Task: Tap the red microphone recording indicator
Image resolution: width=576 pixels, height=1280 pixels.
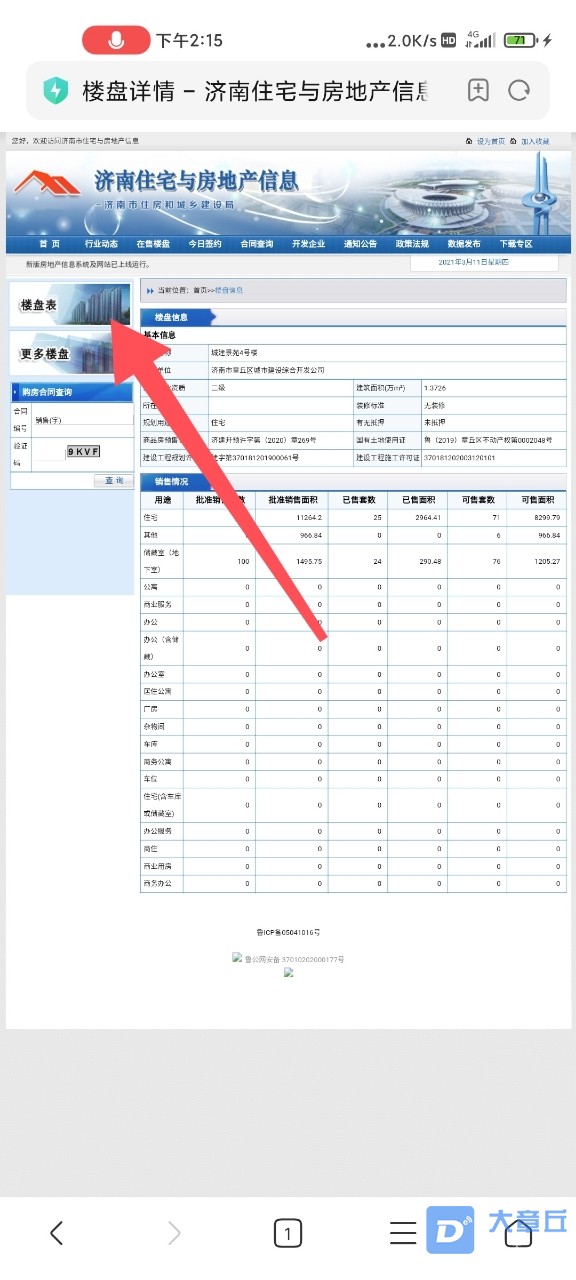Action: (116, 41)
